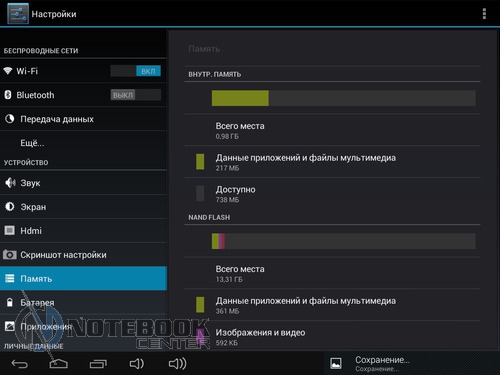
Task: Open internal app data entry 217 МБ
Action: coord(332,162)
